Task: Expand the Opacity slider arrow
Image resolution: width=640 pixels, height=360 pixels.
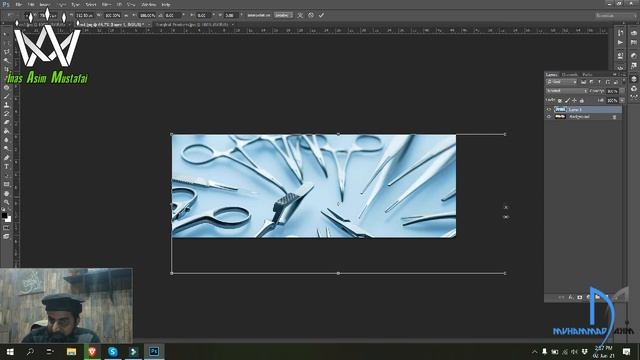Action: point(622,91)
